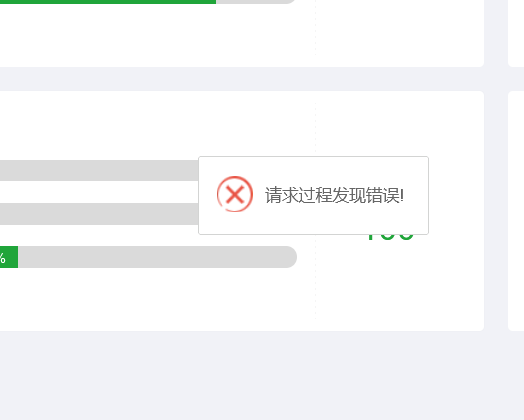
Task: Click the green filled part of top progress bar
Action: click(108, 1)
